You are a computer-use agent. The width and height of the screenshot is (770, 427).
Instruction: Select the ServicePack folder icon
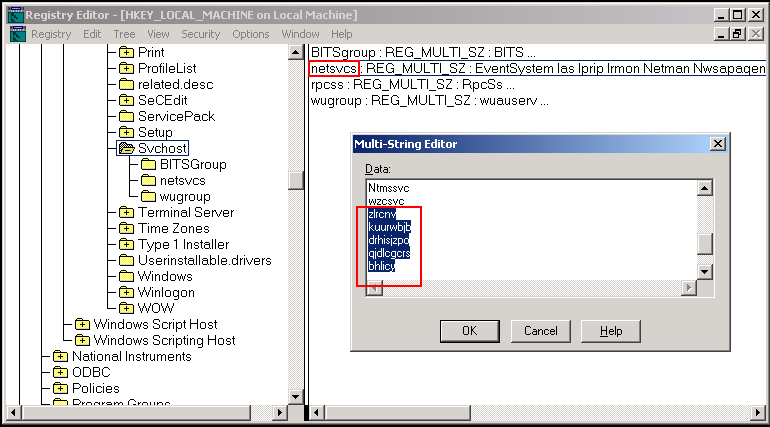pyautogui.click(x=126, y=116)
